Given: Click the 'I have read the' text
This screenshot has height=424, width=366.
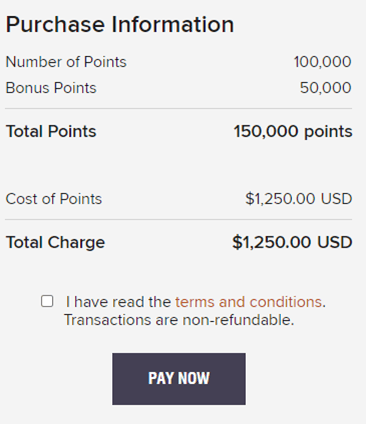Looking at the screenshot, I should click(118, 302).
